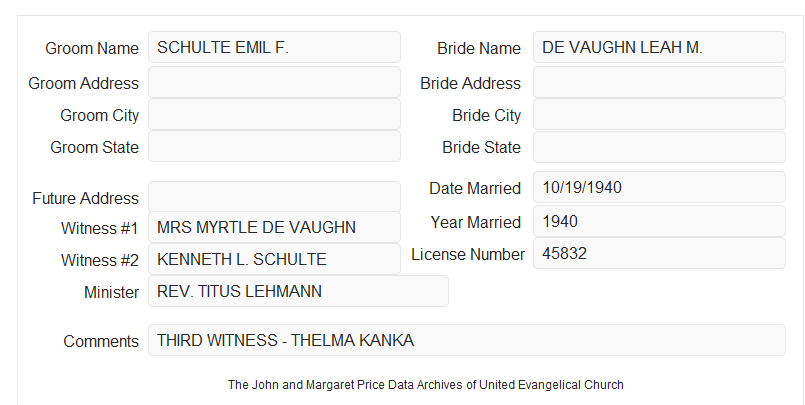The height and width of the screenshot is (405, 805).
Task: Click Witness #1 field MRS MYRTLE DE VAUGHN
Action: (x=274, y=227)
